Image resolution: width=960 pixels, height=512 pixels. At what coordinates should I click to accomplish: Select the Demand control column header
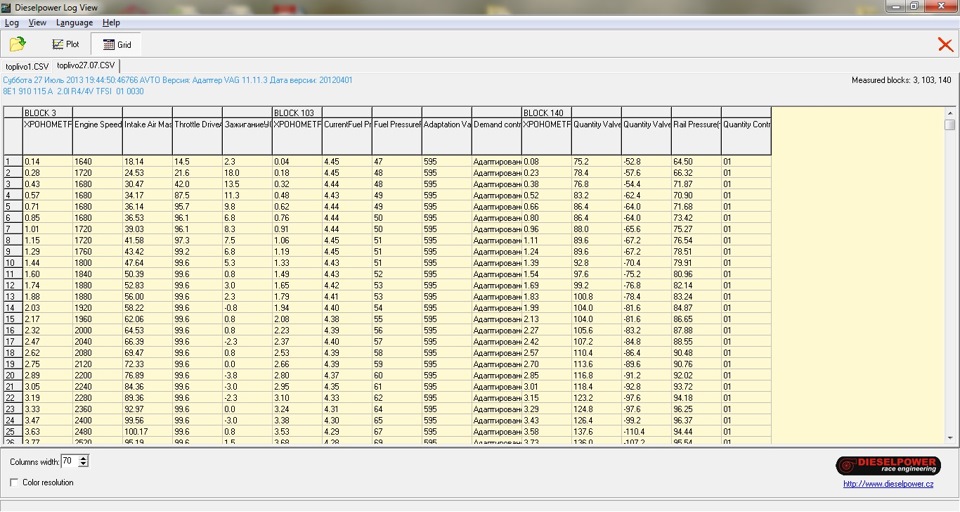(x=497, y=136)
